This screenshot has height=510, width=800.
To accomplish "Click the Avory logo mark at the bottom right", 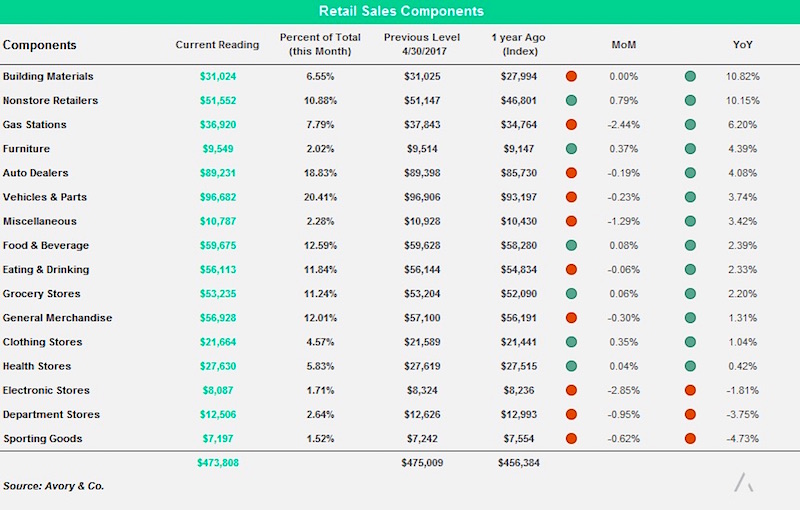I will pos(744,482).
